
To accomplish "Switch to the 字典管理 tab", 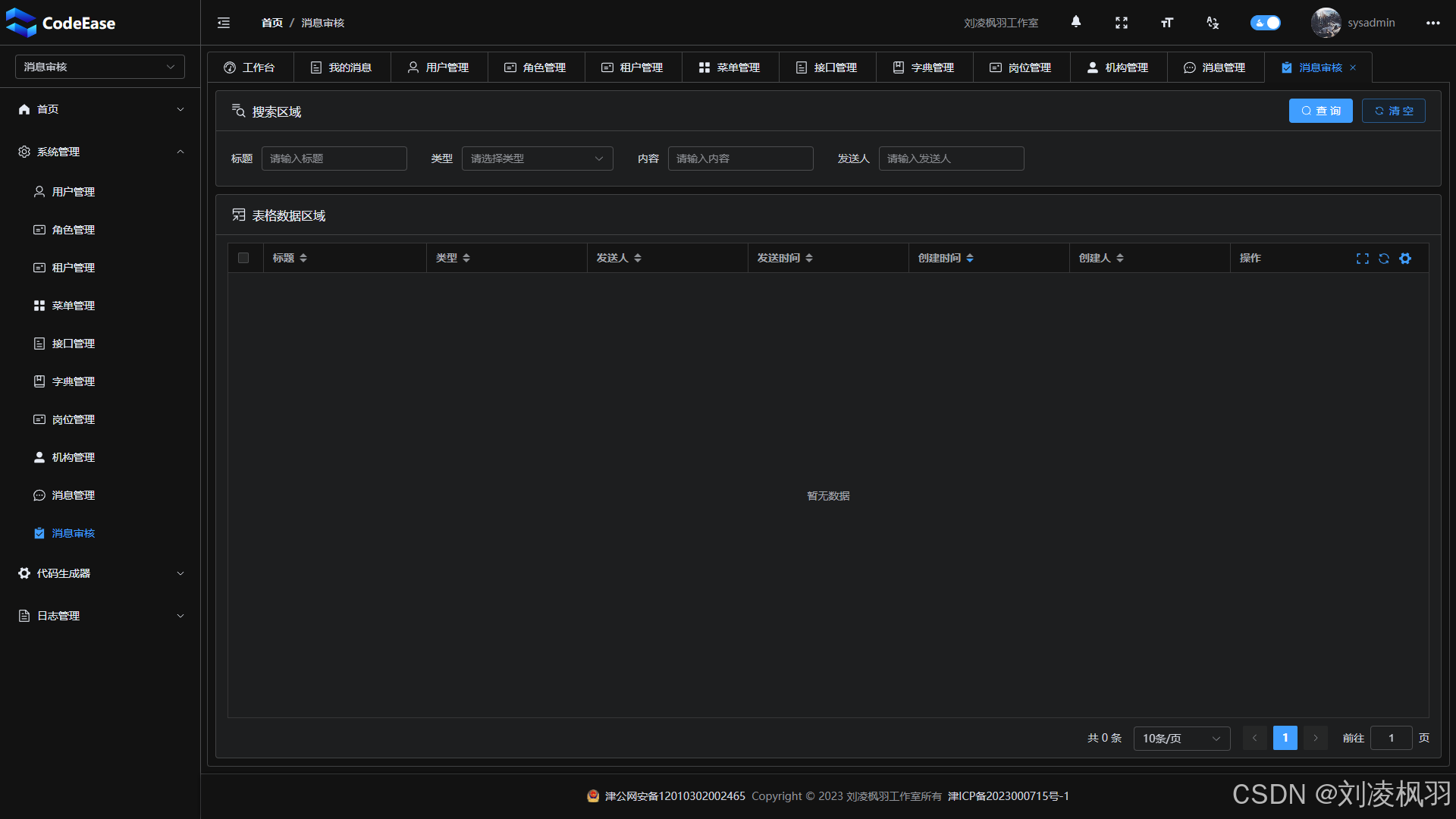I will pyautogui.click(x=924, y=67).
